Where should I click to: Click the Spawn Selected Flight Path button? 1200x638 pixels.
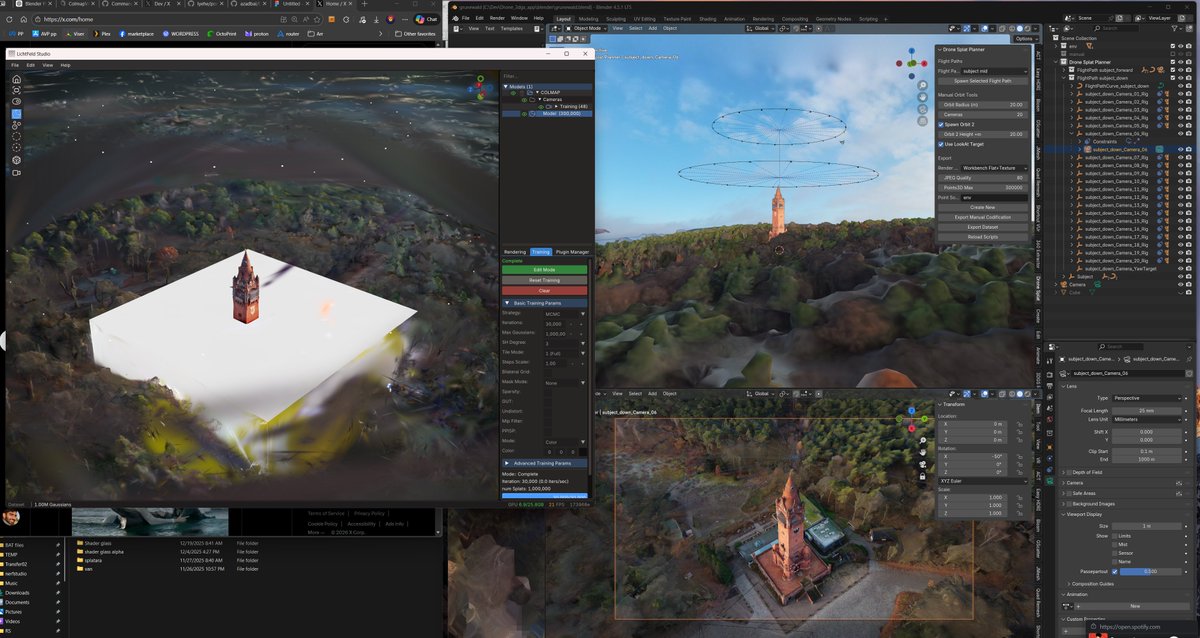[x=982, y=81]
